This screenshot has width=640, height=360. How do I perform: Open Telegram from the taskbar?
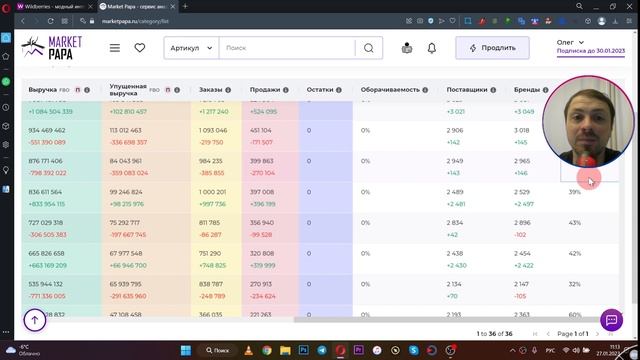tap(322, 350)
